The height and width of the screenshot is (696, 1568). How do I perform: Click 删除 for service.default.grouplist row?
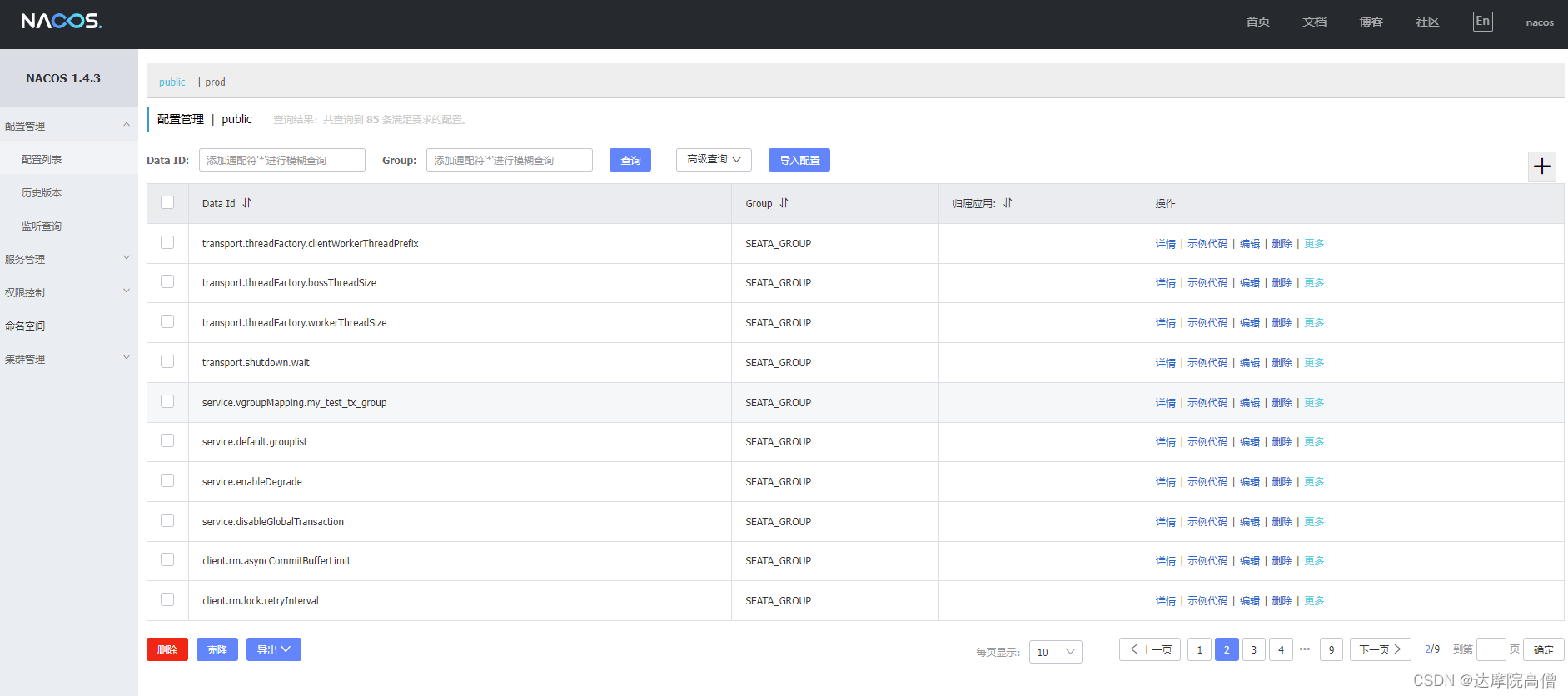click(x=1282, y=442)
